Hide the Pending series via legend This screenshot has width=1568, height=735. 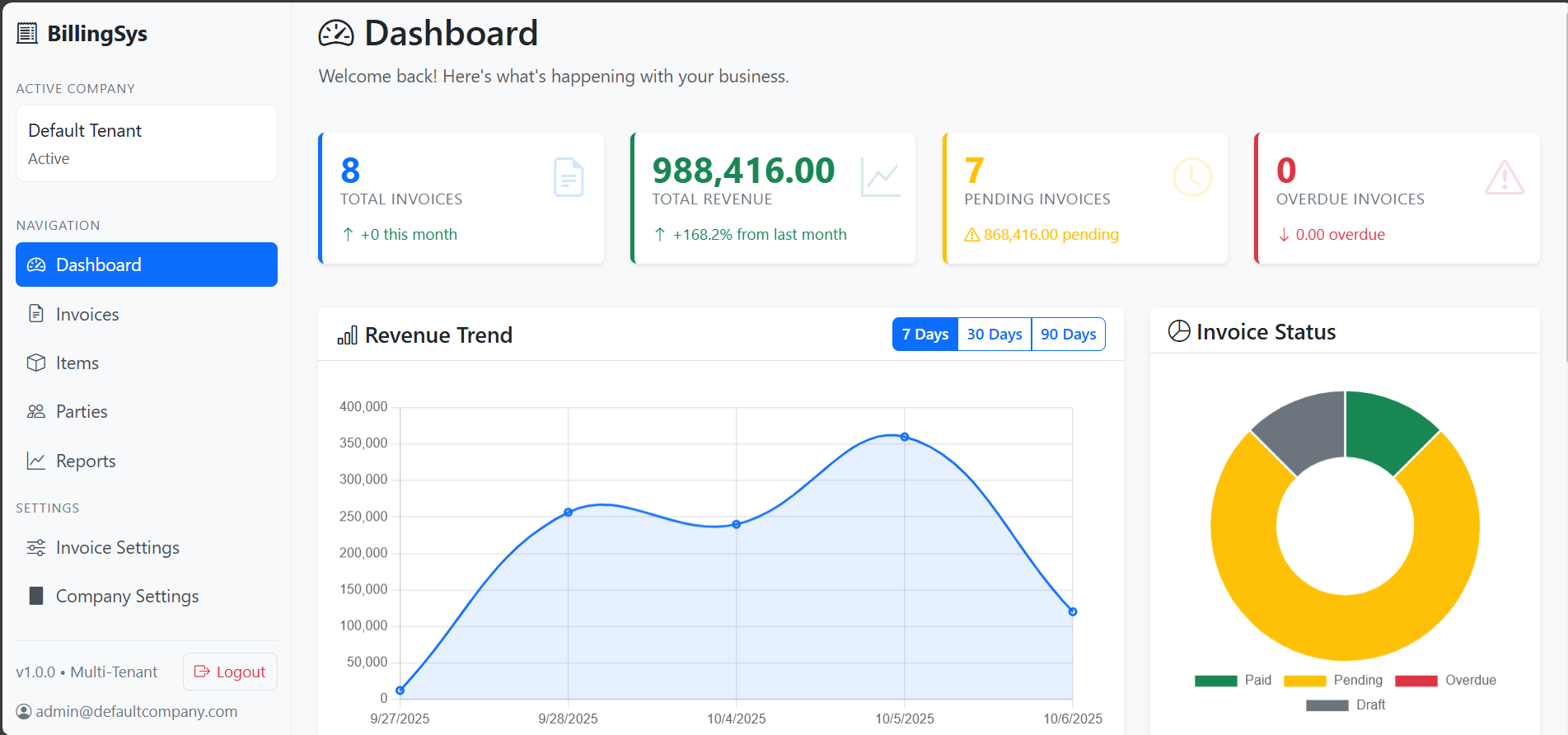(x=1333, y=681)
